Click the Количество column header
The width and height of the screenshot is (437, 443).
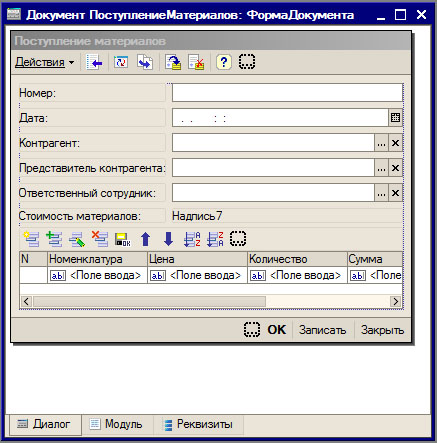297,259
